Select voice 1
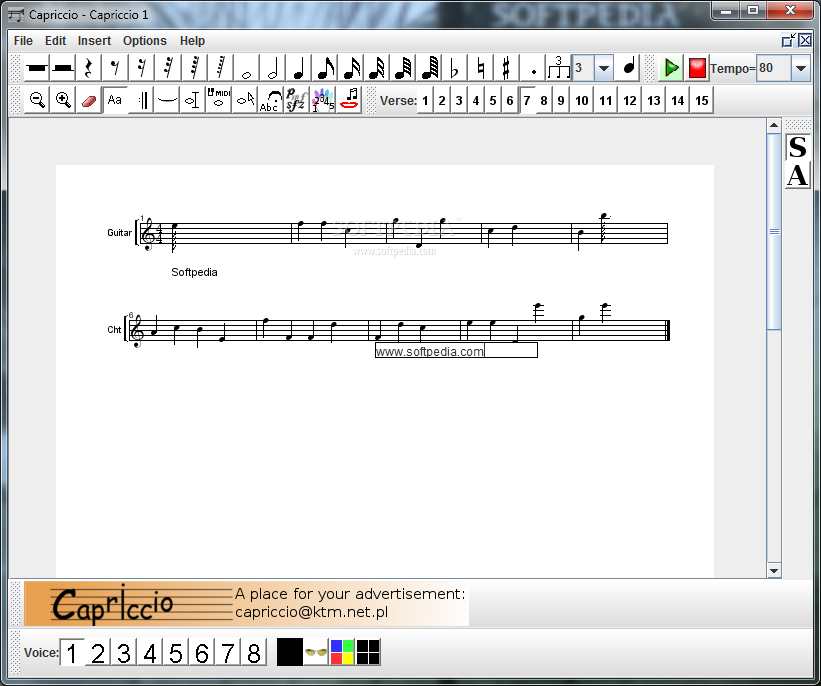The width and height of the screenshot is (821, 686). 72,653
